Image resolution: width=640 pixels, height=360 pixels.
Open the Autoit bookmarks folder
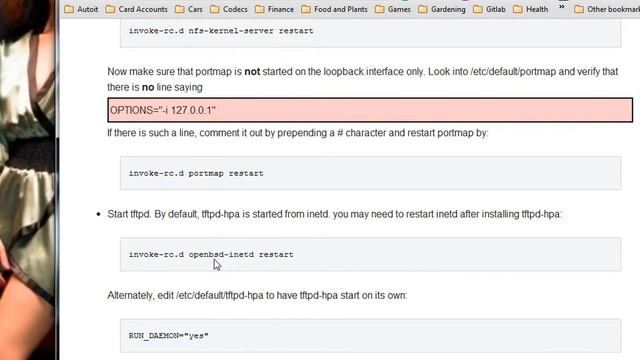coord(81,9)
